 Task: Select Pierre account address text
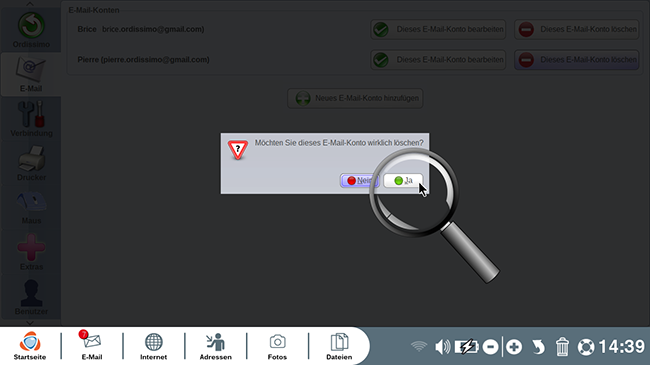(155, 59)
